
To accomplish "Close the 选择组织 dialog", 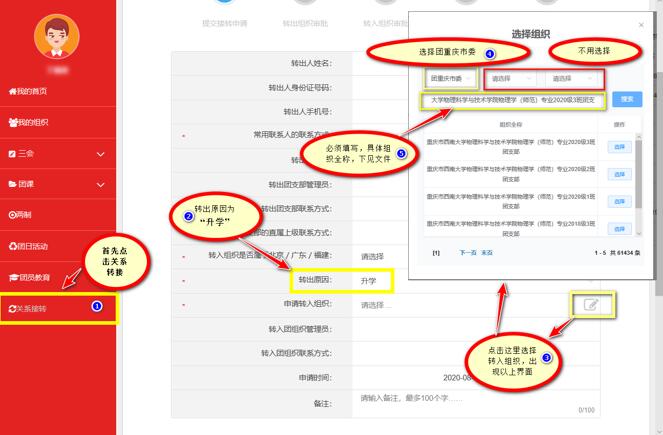I will [x=641, y=25].
